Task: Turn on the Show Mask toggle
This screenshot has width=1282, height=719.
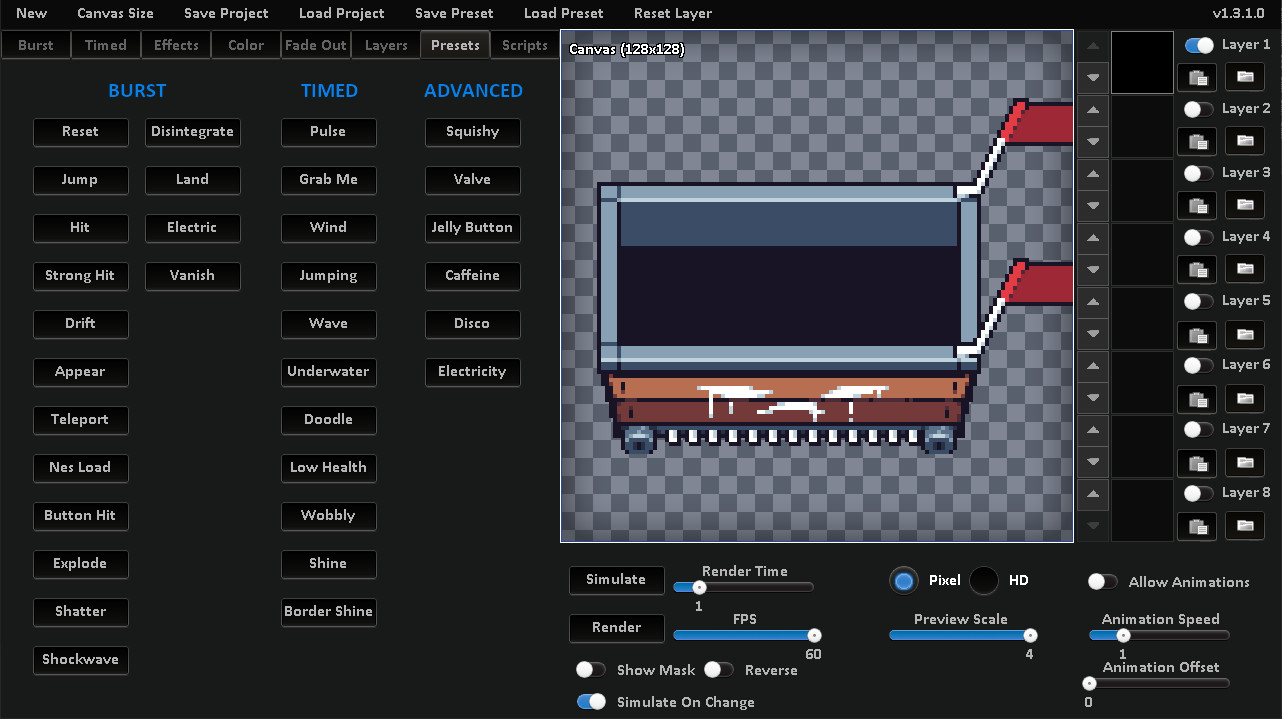Action: coord(590,669)
